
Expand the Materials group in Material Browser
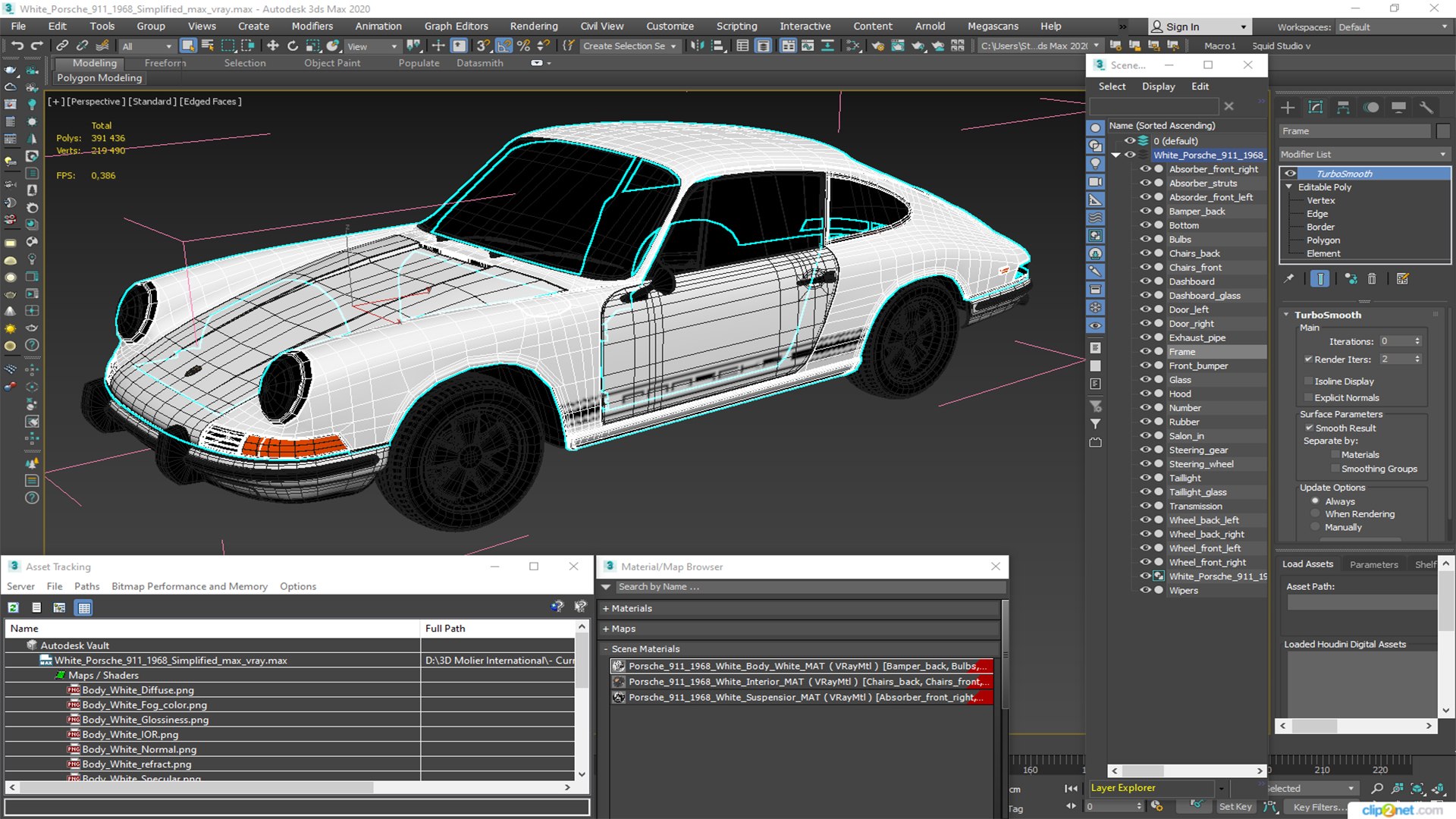click(606, 608)
